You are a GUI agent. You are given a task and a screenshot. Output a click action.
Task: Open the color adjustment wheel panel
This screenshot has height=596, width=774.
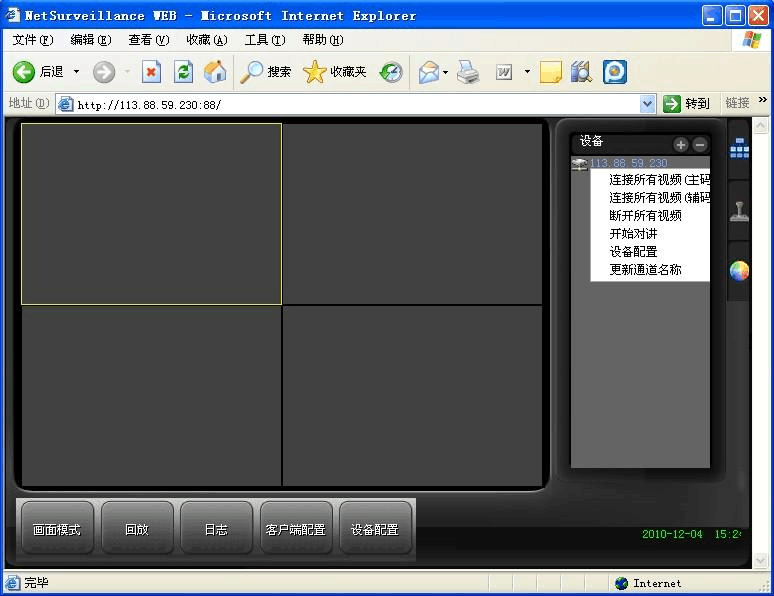739,271
